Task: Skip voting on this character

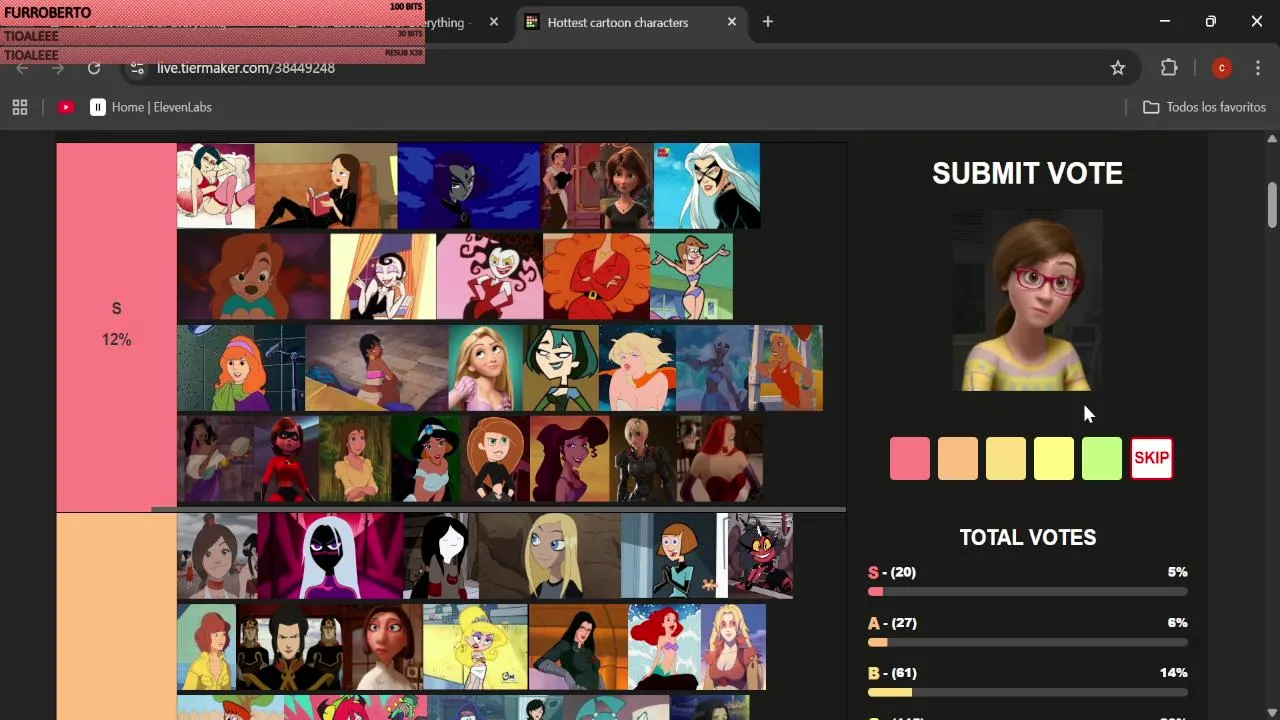Action: (1151, 459)
